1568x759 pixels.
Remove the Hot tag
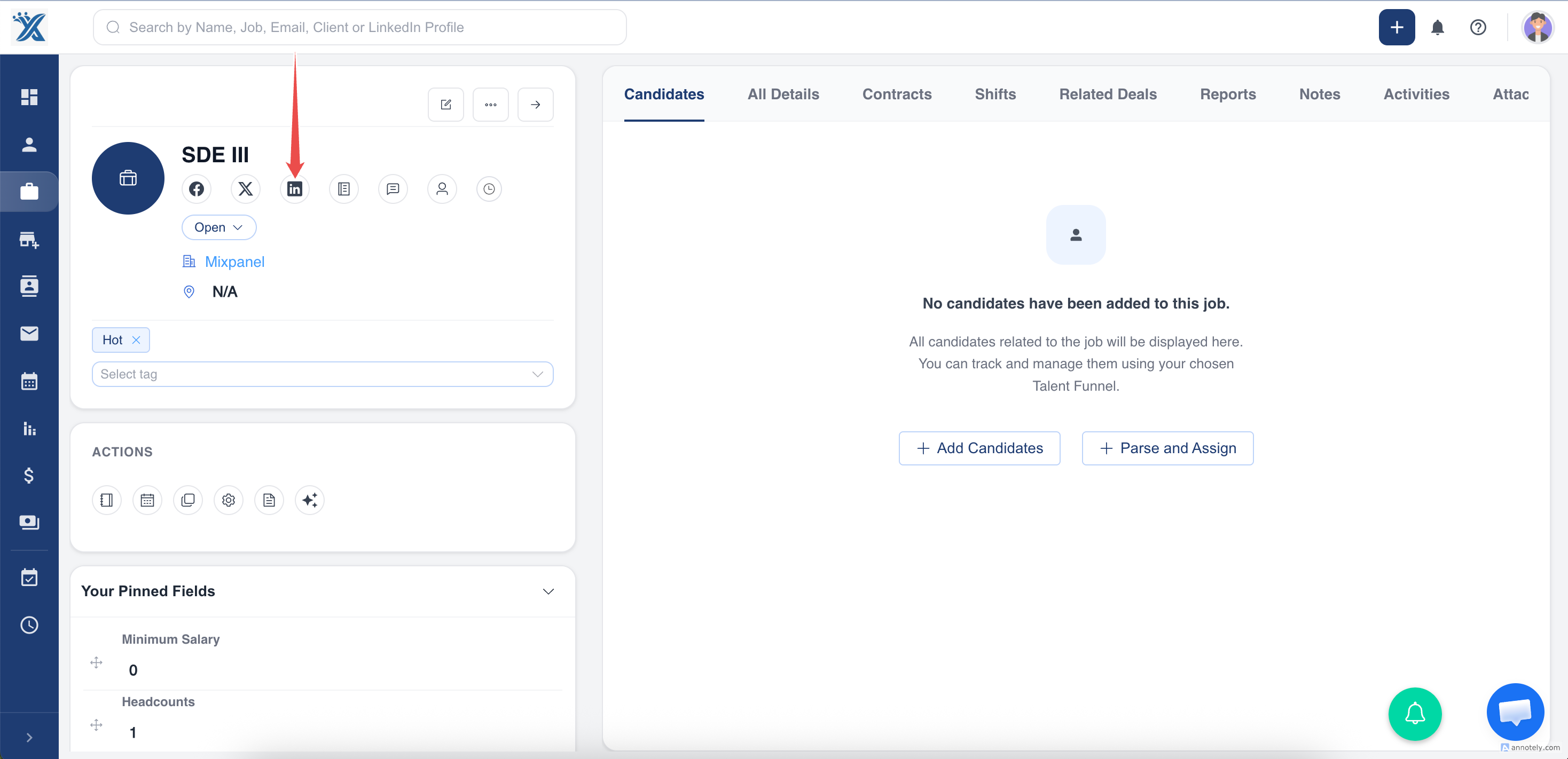[x=136, y=340]
